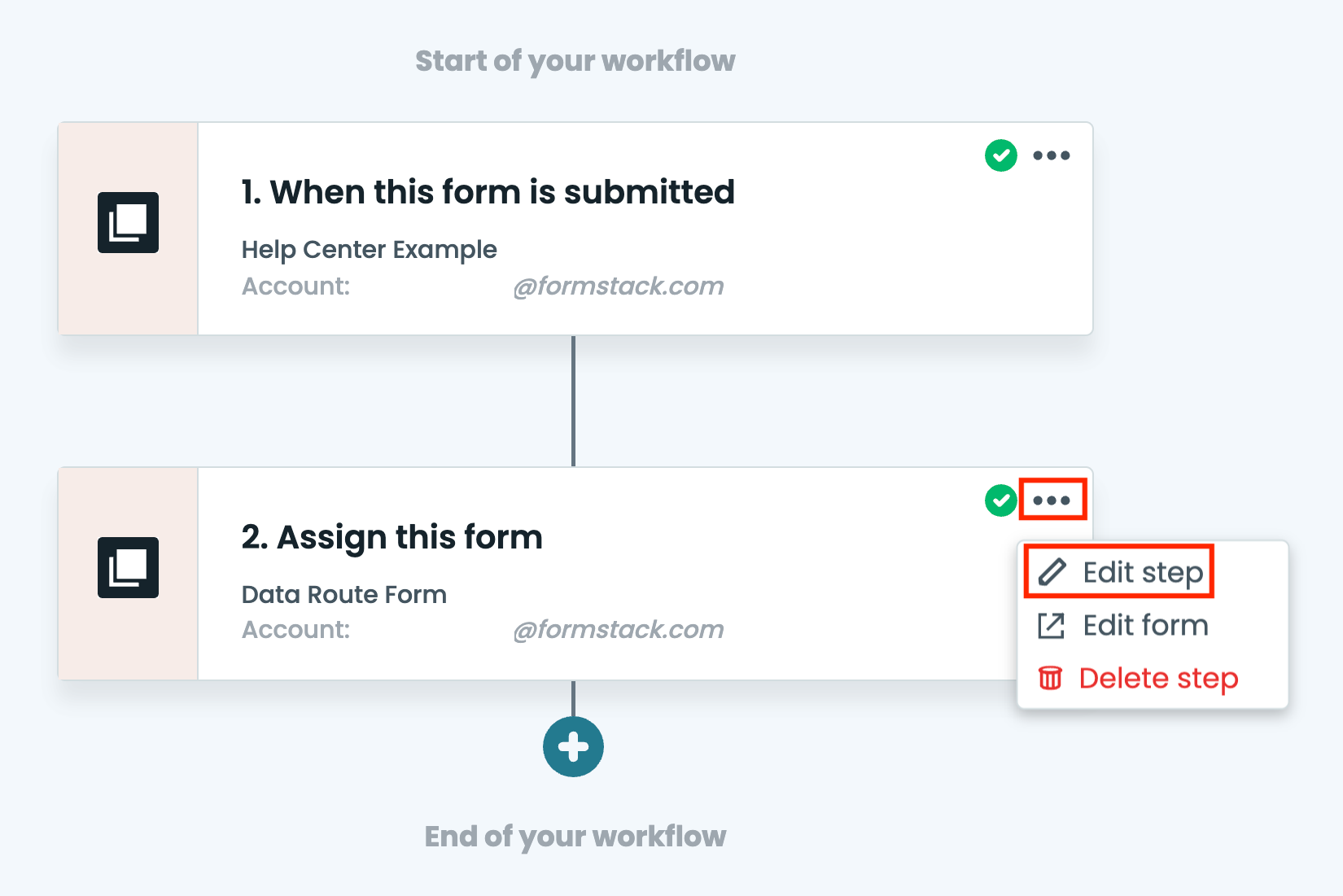Viewport: 1343px width, 896px height.
Task: Click green checkmark on step 1
Action: pyautogui.click(x=1000, y=155)
